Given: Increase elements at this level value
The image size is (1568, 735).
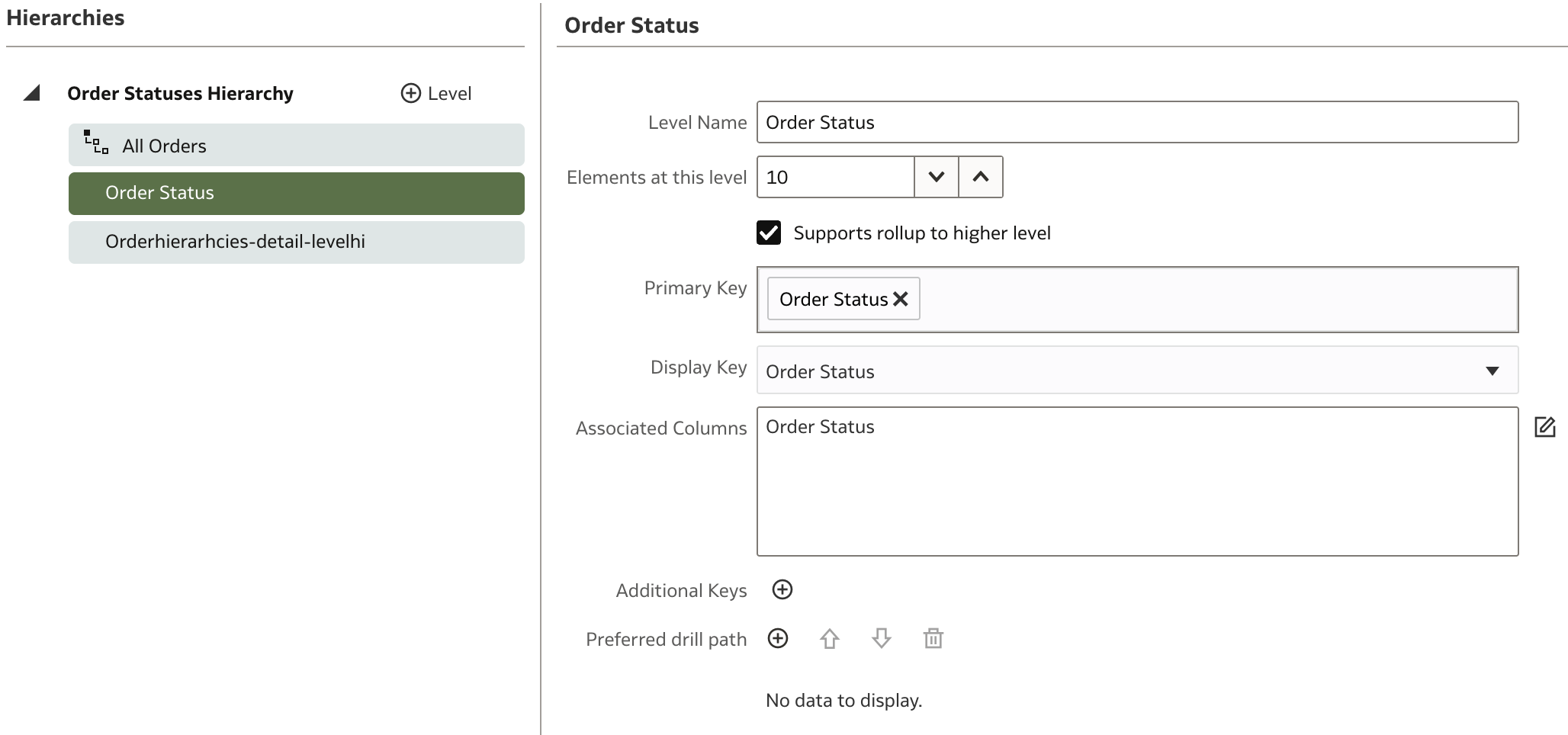Looking at the screenshot, I should 981,177.
